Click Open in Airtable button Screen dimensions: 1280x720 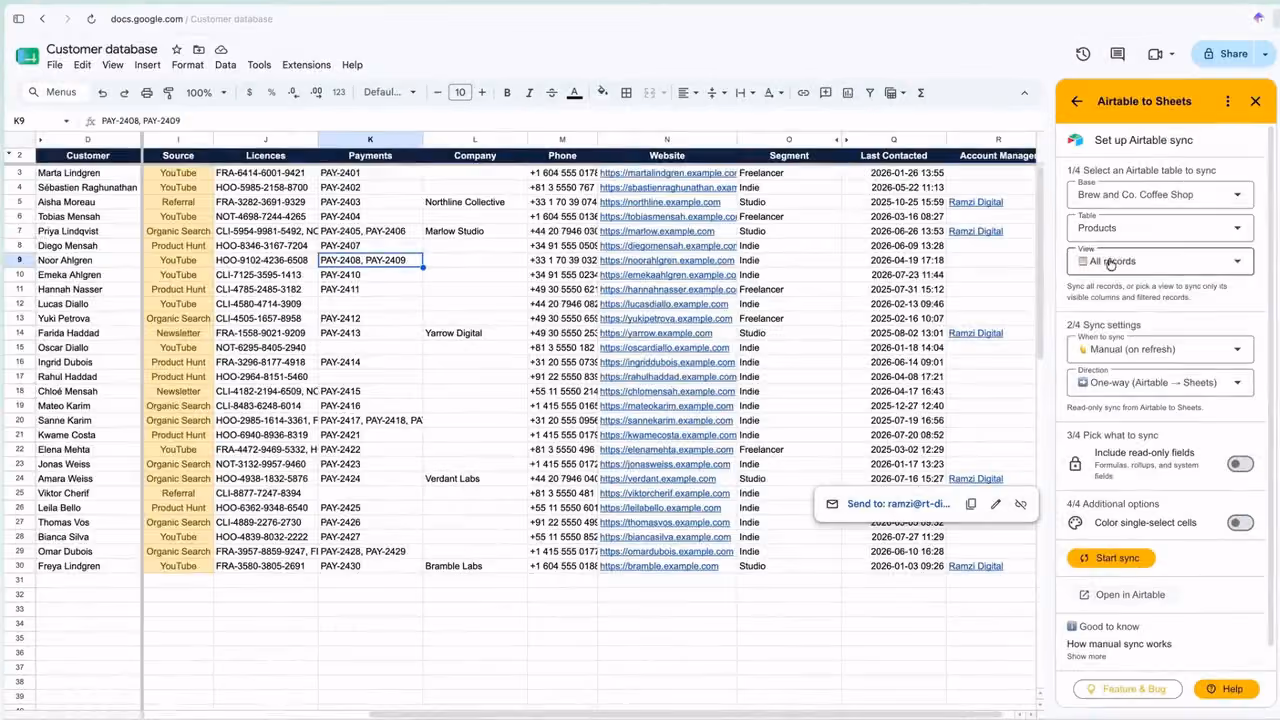click(1120, 595)
